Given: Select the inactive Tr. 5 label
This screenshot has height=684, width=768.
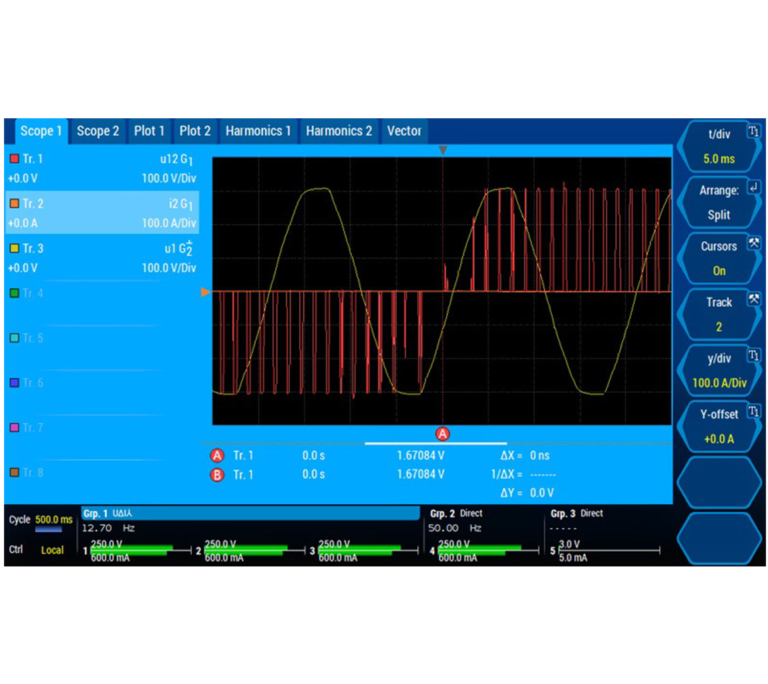Looking at the screenshot, I should [x=33, y=338].
